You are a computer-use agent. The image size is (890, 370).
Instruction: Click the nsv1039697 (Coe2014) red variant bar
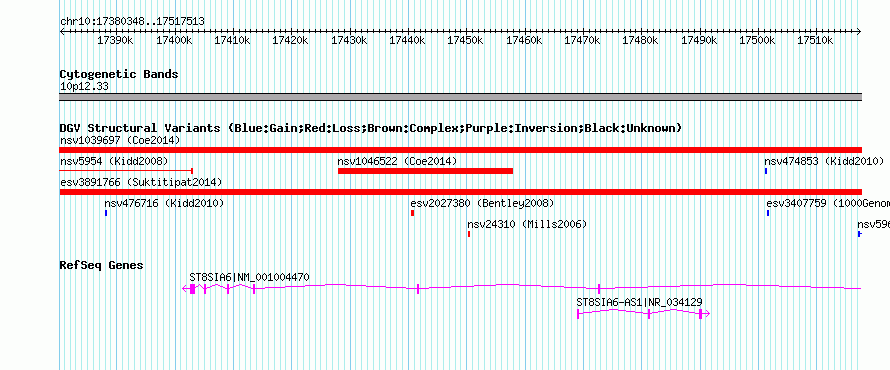pyautogui.click(x=460, y=150)
